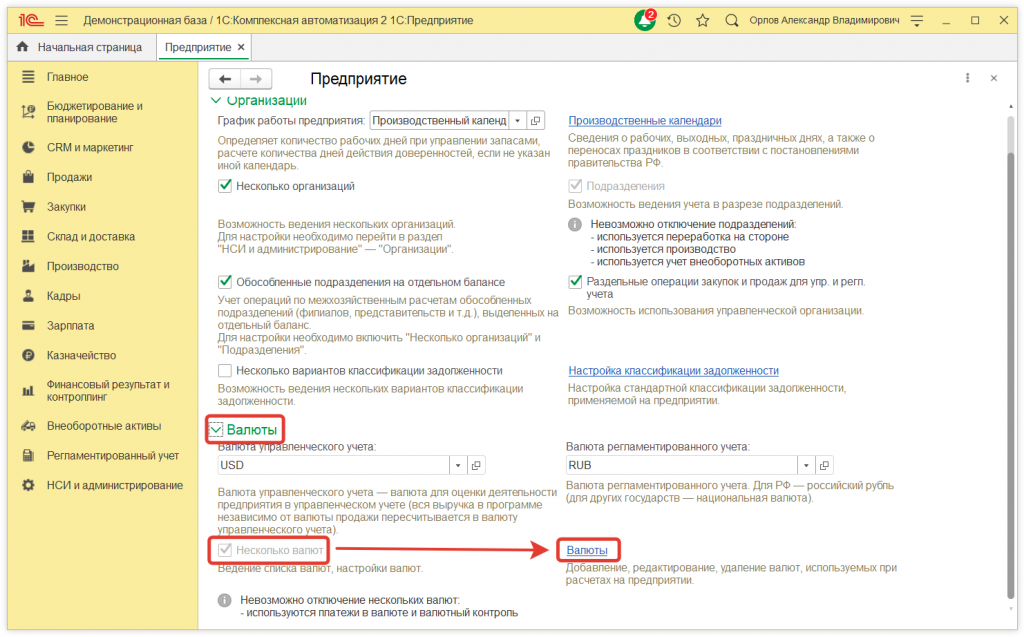Collapse the Валюты section

pyautogui.click(x=214, y=429)
